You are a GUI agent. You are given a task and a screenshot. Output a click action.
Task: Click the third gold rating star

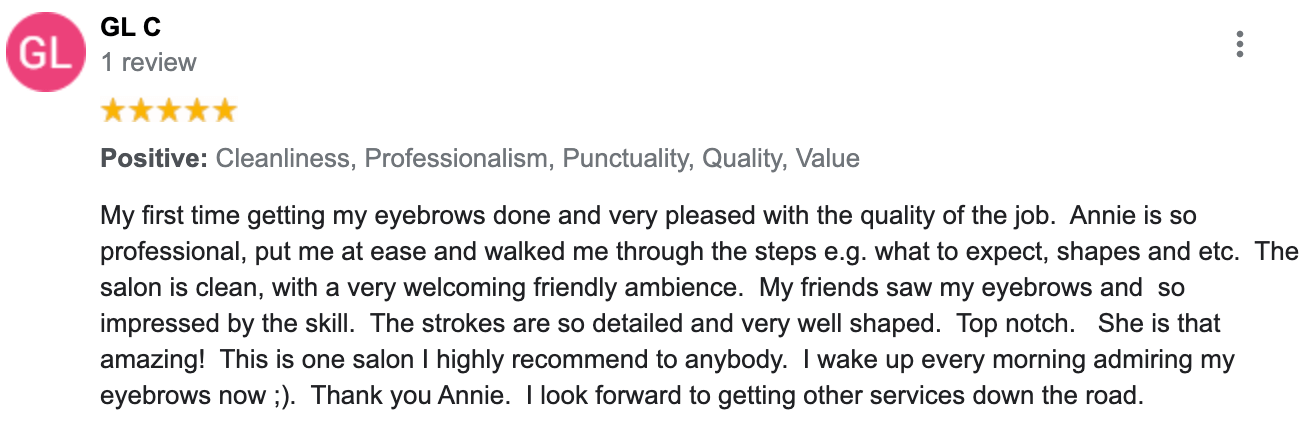169,110
